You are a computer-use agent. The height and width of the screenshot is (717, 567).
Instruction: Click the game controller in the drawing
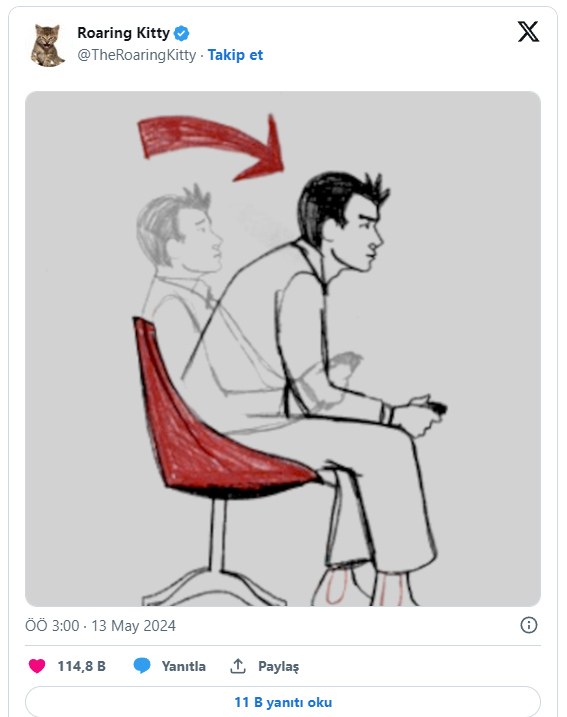coord(435,407)
